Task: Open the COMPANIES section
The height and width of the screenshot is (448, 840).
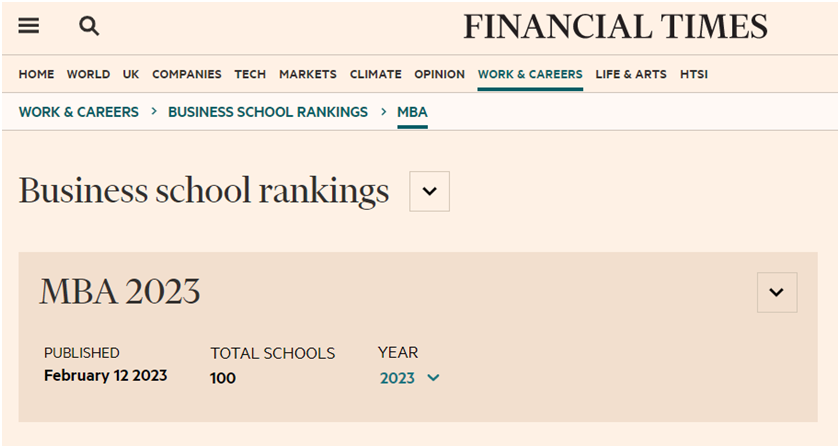Action: (x=187, y=74)
